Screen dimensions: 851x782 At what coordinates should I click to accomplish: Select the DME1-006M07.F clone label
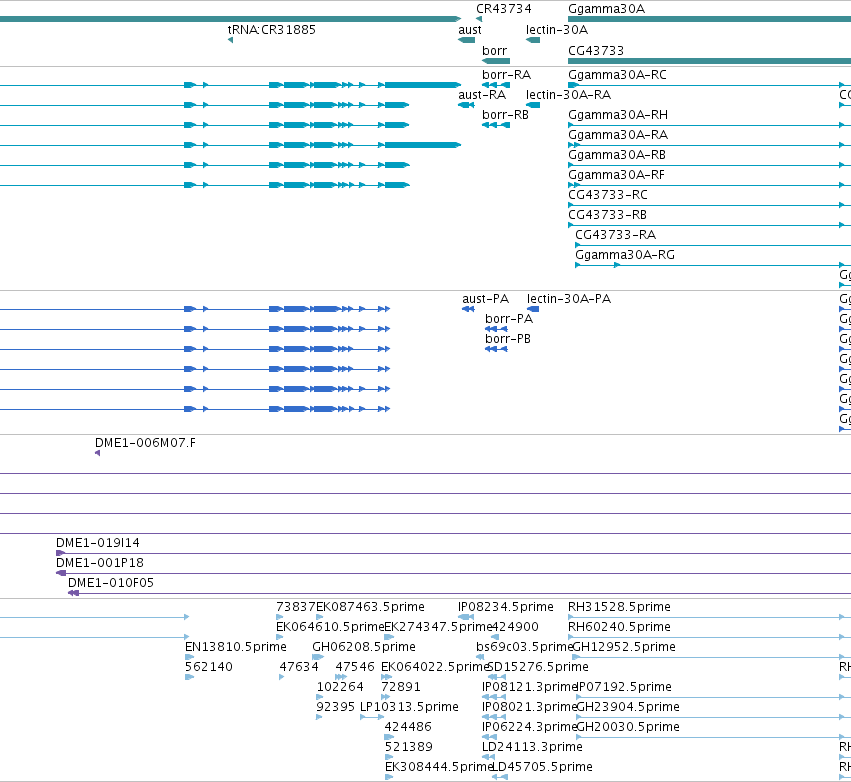click(145, 443)
